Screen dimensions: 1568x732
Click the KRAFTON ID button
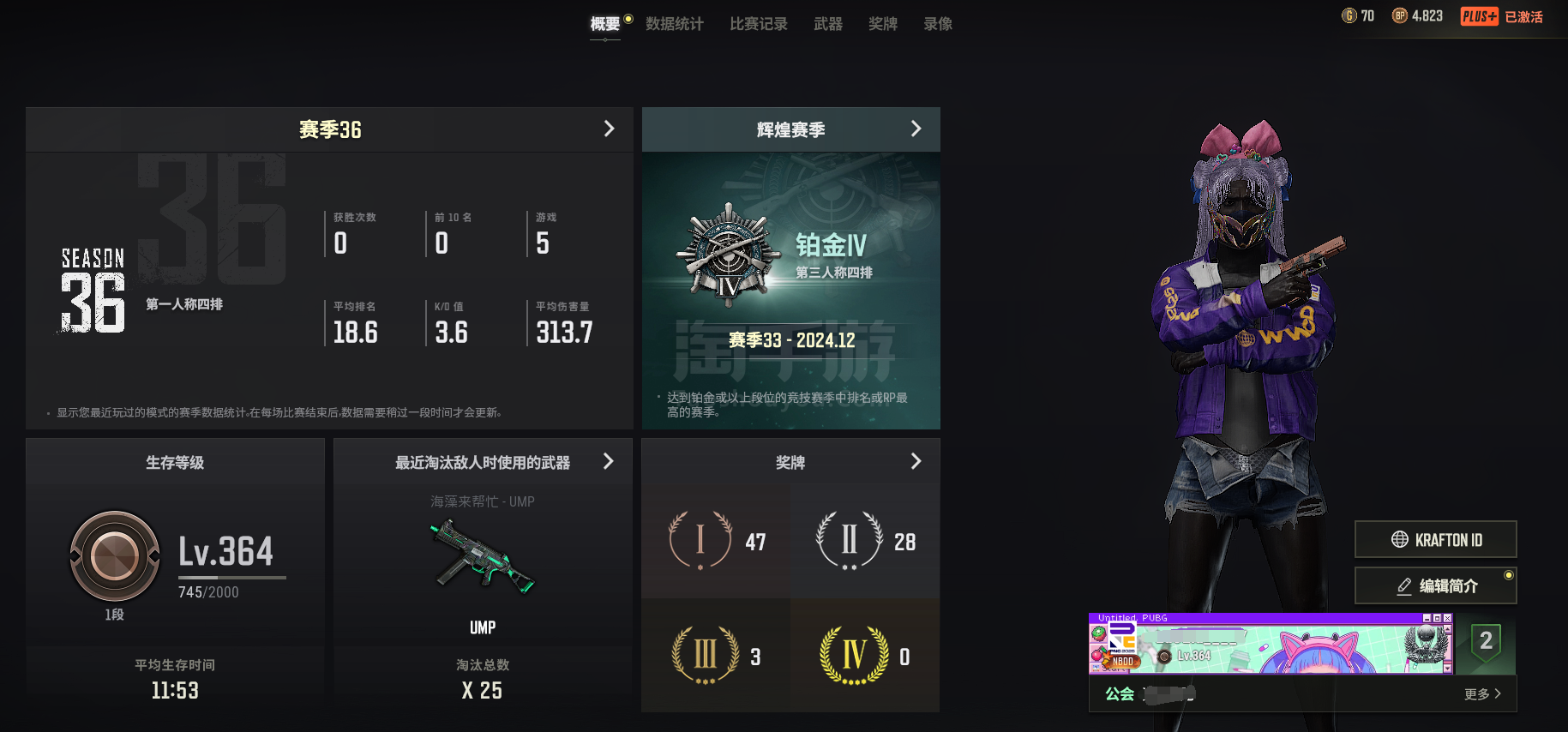click(1436, 539)
